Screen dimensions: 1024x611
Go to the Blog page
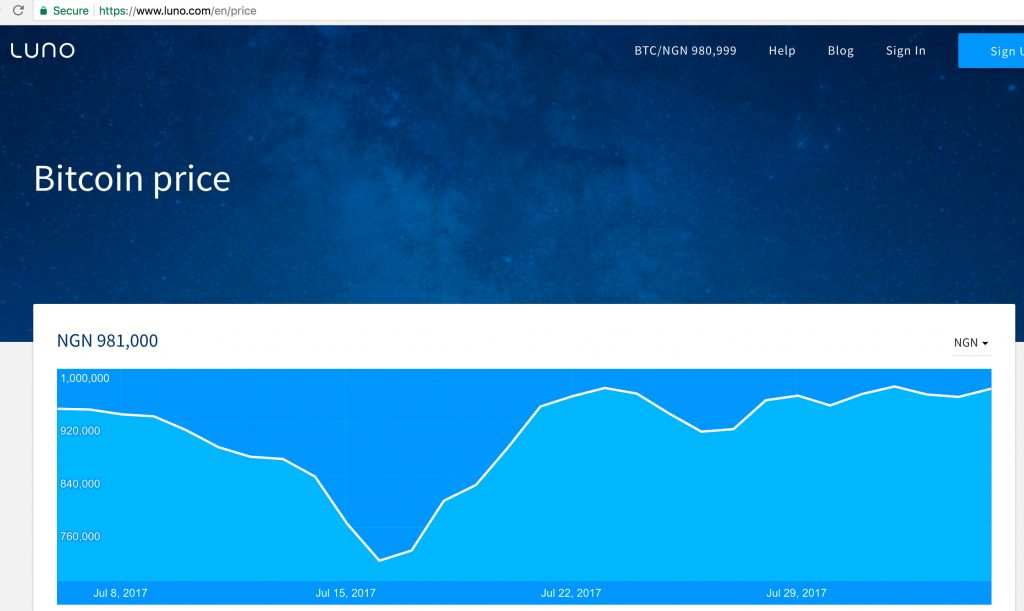coord(840,50)
